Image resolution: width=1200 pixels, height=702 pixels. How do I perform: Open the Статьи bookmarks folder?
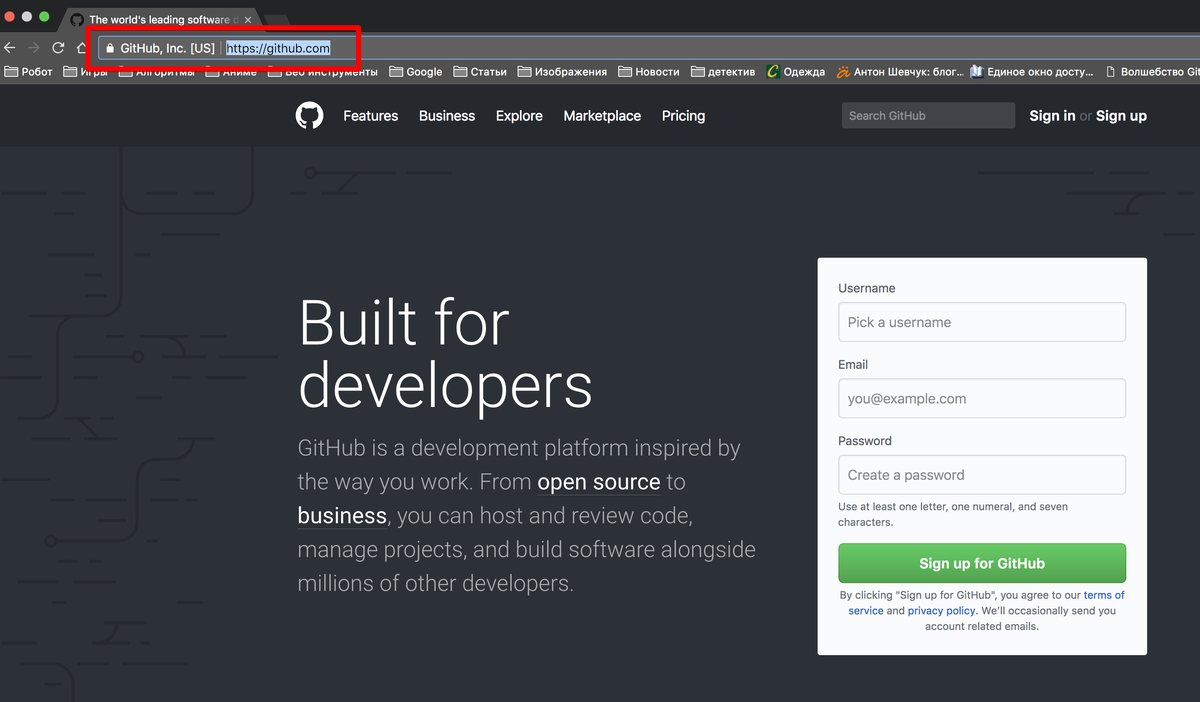(x=480, y=72)
